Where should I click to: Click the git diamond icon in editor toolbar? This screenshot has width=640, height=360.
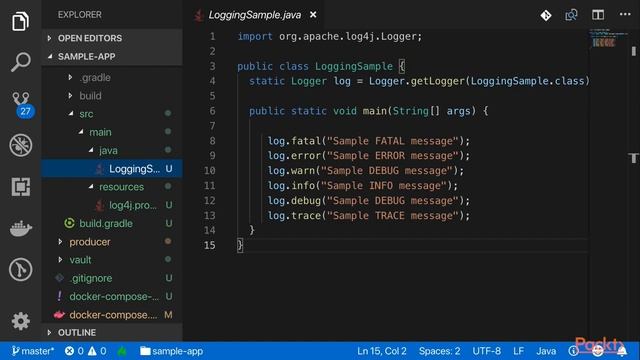pos(546,15)
